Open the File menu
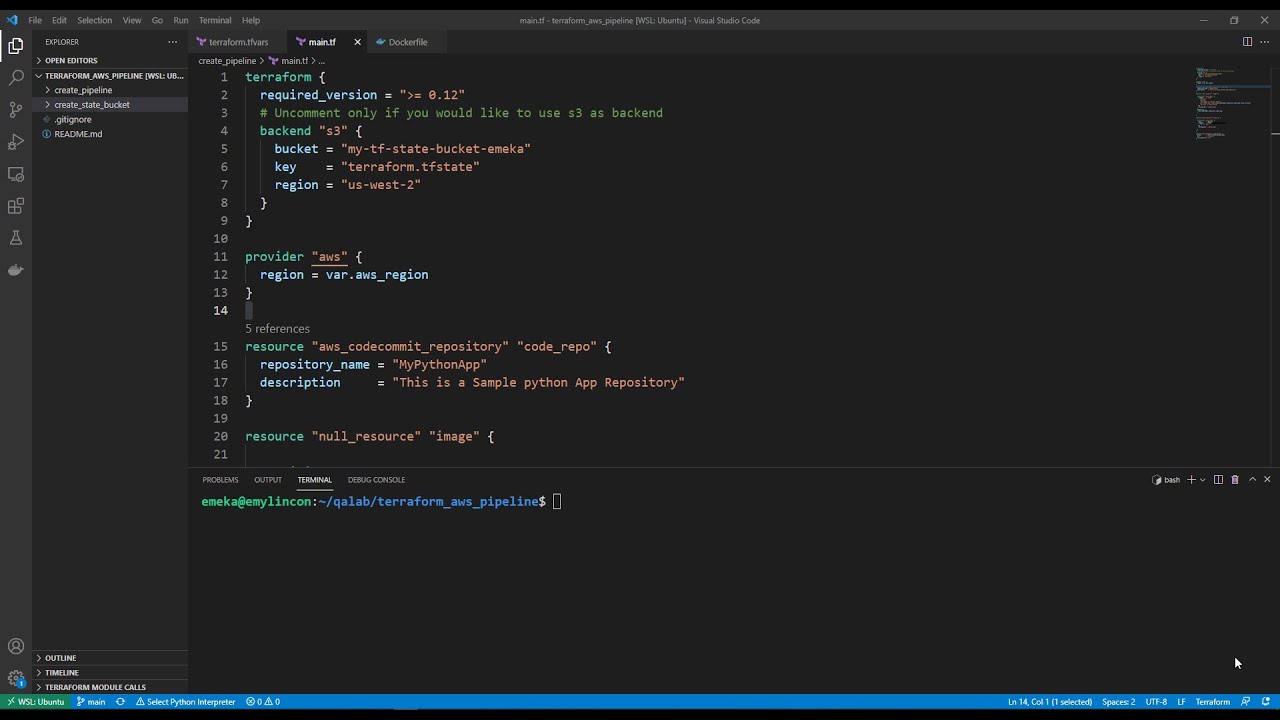The image size is (1280, 720). pyautogui.click(x=35, y=20)
